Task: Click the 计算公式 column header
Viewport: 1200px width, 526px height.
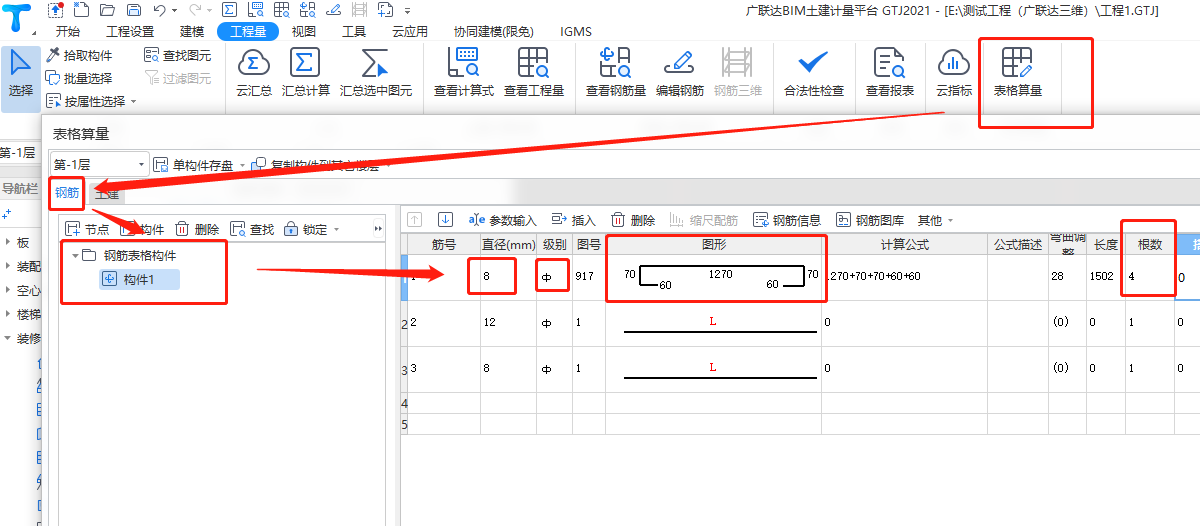Action: pyautogui.click(x=905, y=244)
